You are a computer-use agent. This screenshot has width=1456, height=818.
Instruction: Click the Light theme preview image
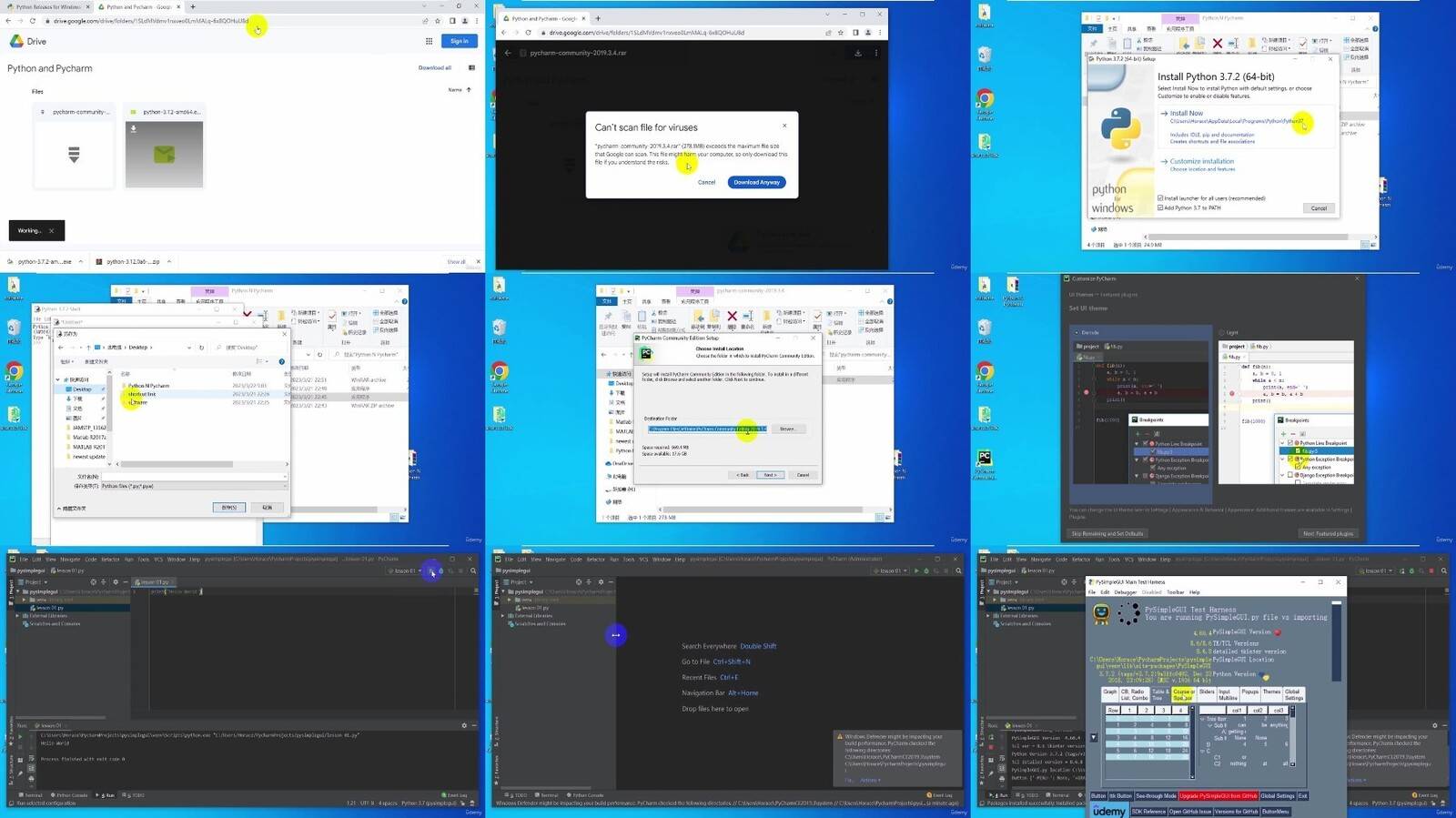(x=1287, y=412)
